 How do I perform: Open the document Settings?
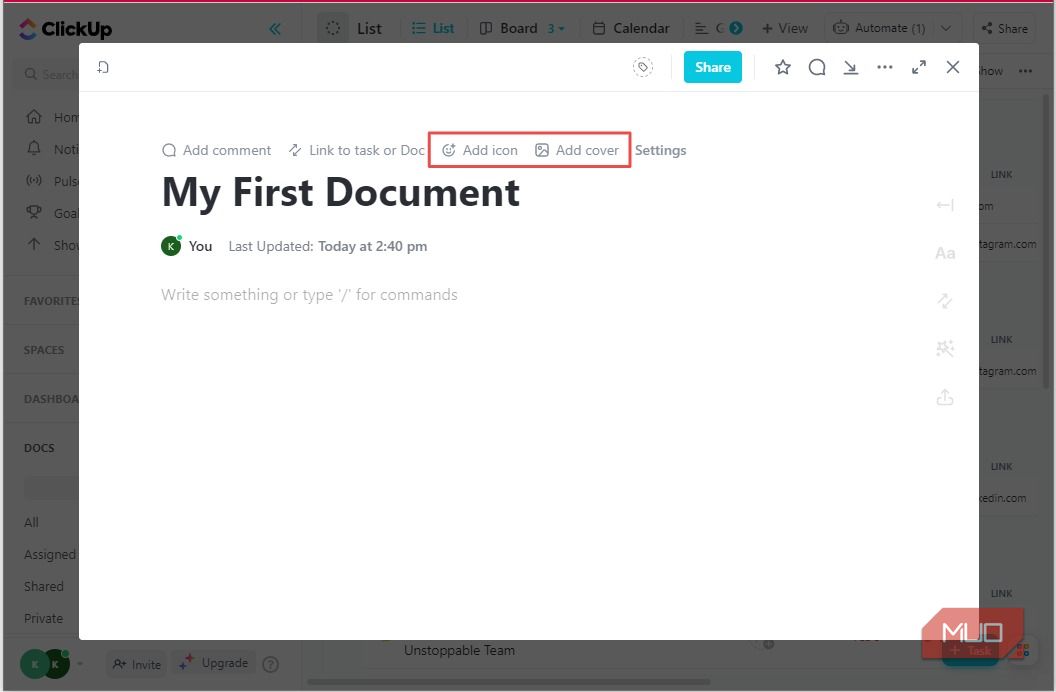click(x=660, y=150)
